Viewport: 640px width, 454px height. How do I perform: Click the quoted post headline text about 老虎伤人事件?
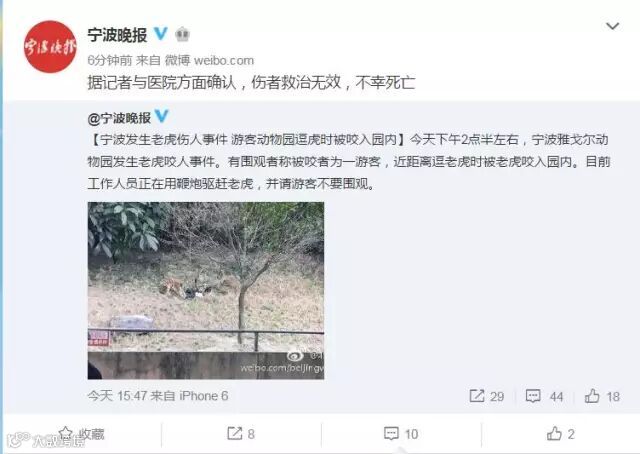[x=247, y=140]
